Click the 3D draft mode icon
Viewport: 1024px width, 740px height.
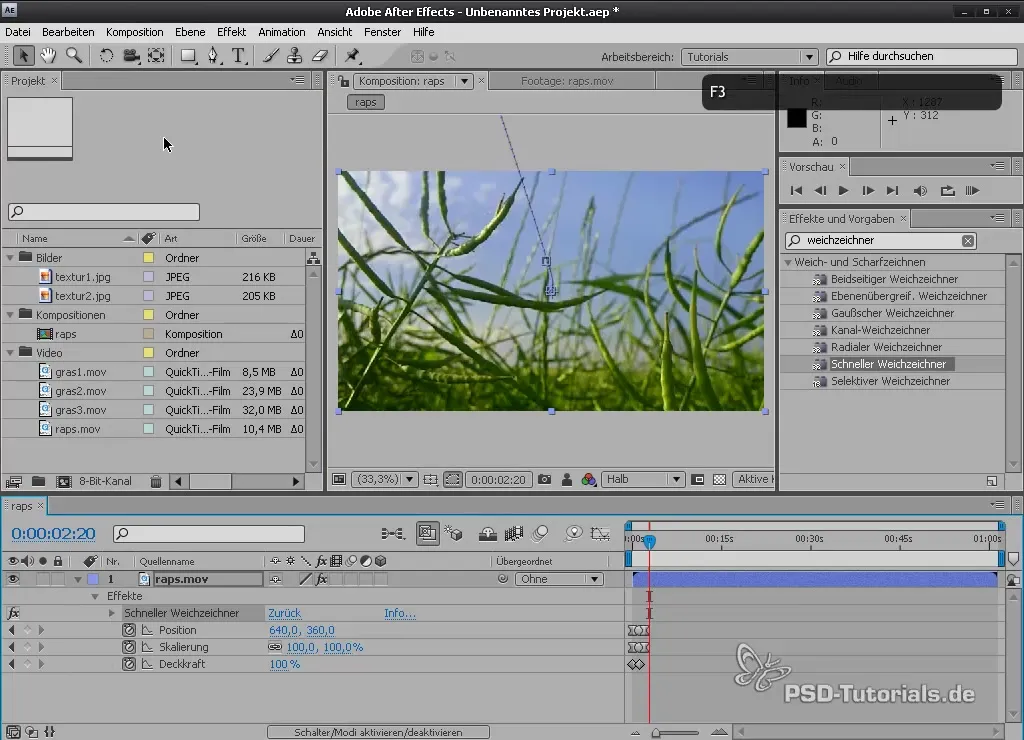click(x=453, y=534)
